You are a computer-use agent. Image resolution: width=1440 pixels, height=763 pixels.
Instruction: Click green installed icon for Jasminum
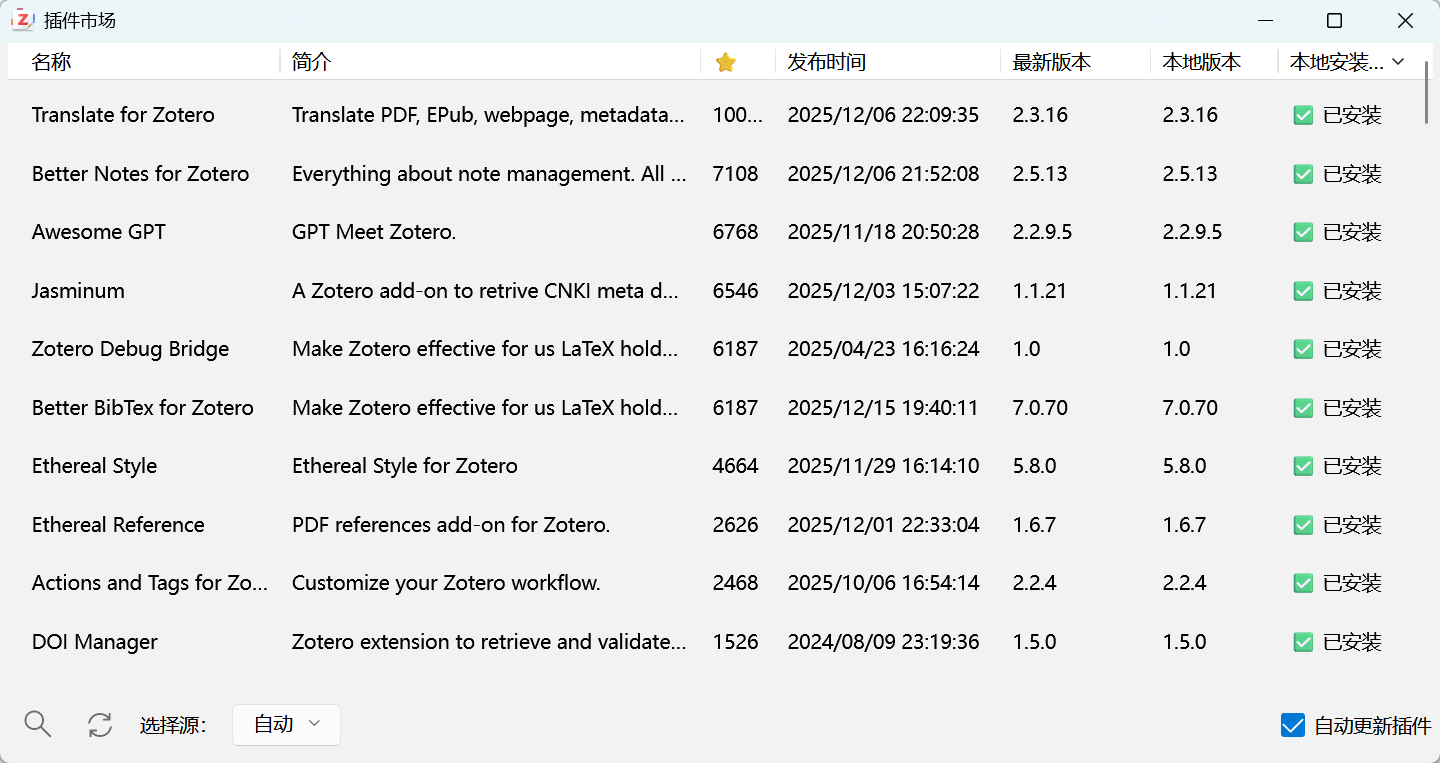(x=1303, y=291)
